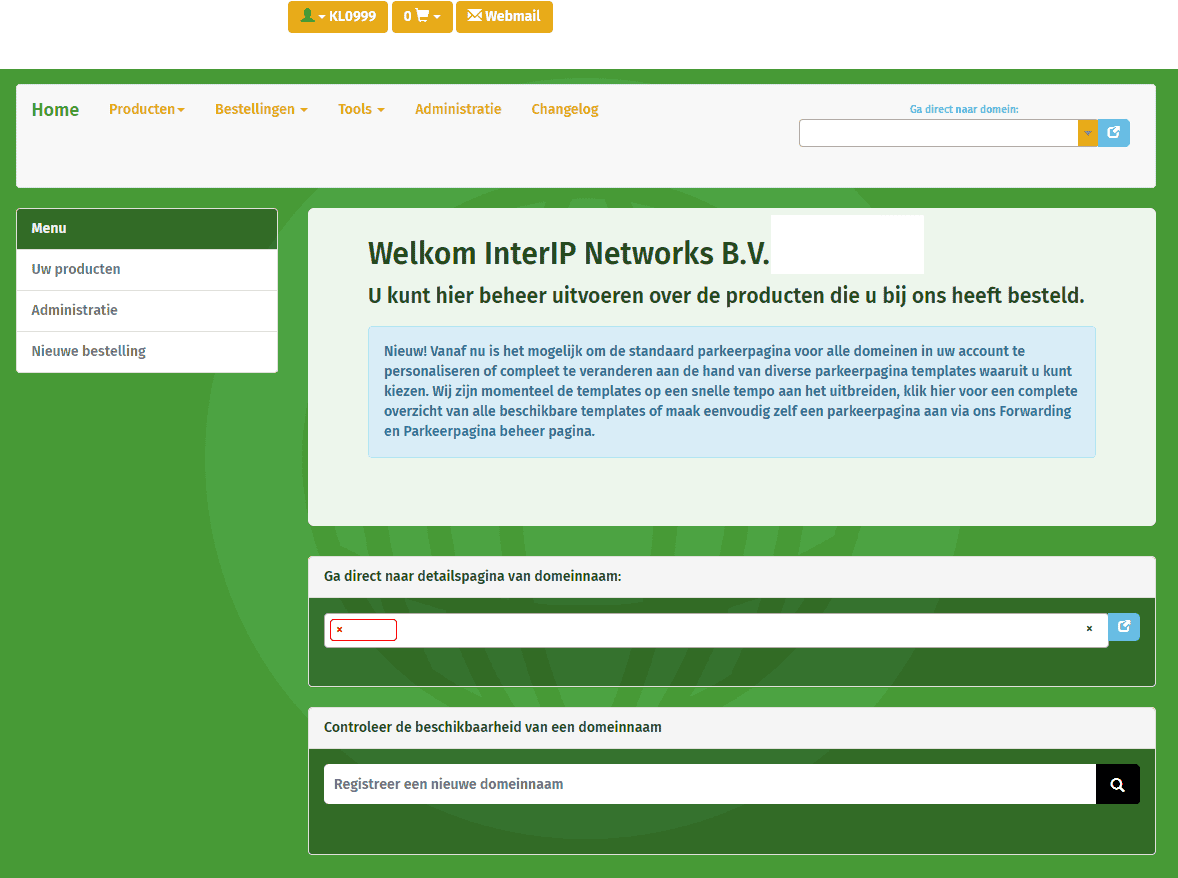
Task: Expand the Bestellingen dropdown menu
Action: click(260, 109)
